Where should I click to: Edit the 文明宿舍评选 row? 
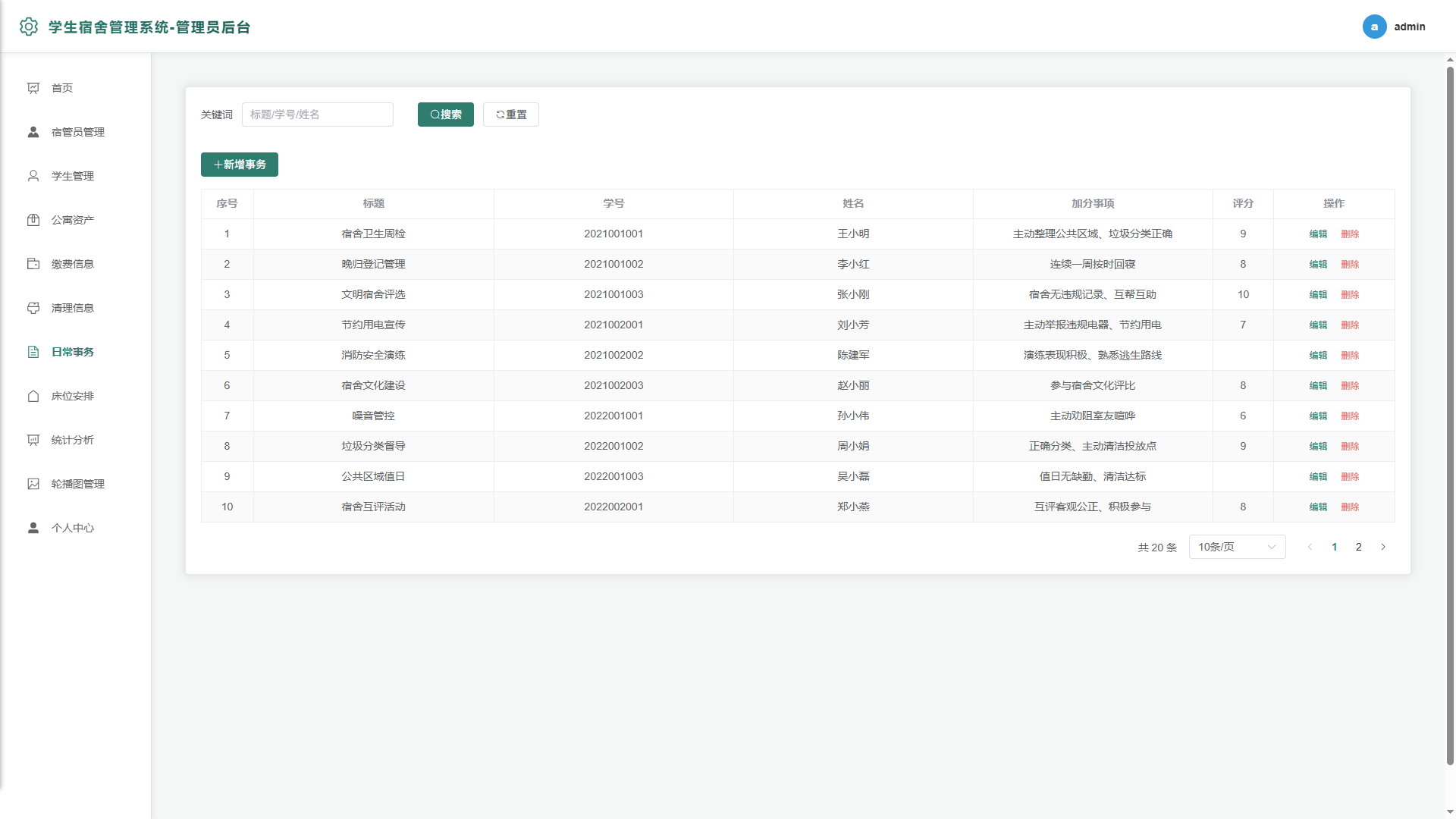coord(1318,295)
